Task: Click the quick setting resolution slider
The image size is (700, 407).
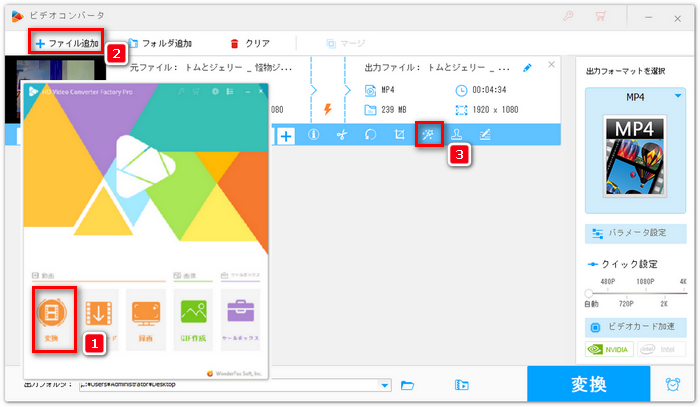Action: coord(637,291)
